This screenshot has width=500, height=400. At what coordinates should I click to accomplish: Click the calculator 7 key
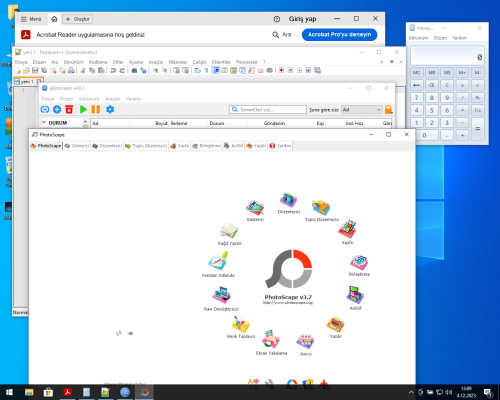416,97
